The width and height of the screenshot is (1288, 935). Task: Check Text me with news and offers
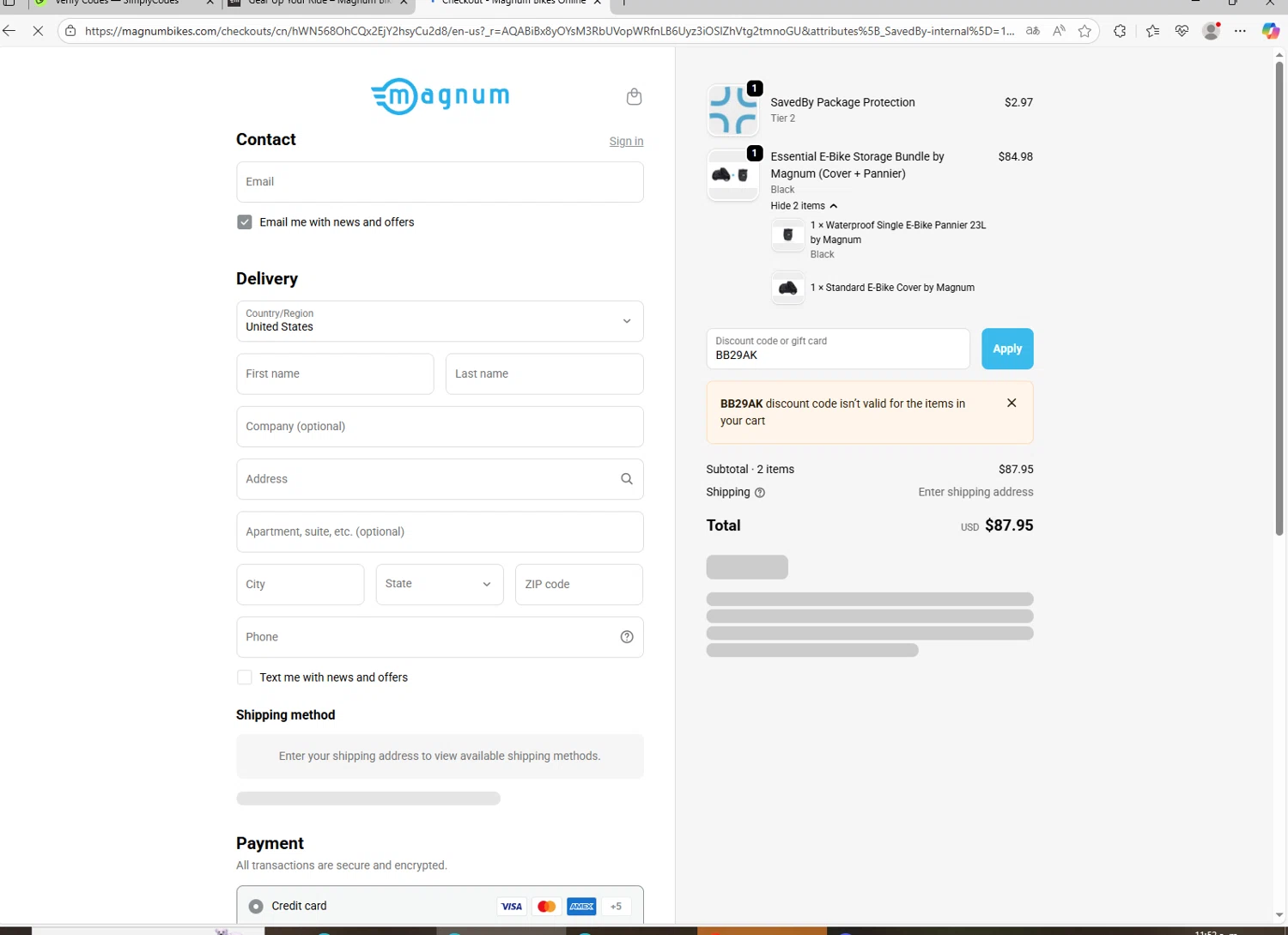pyautogui.click(x=245, y=677)
